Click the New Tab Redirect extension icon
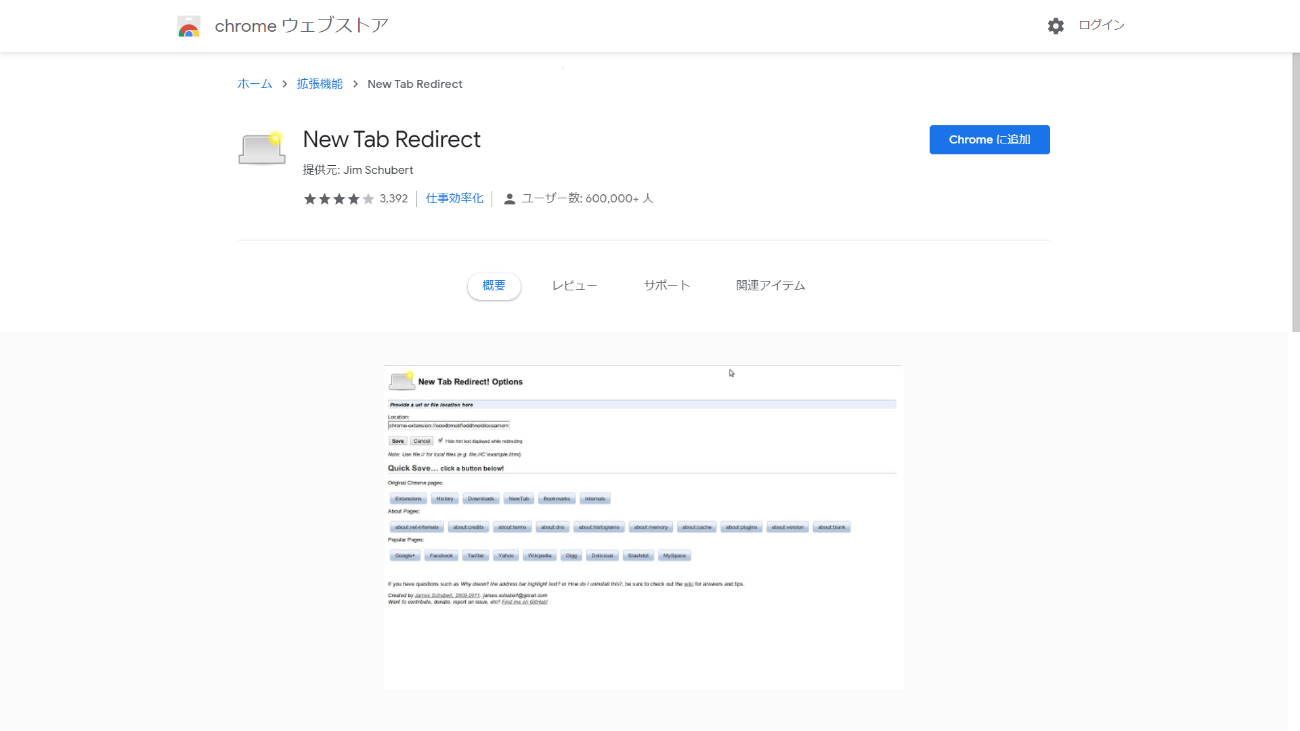This screenshot has width=1300, height=731. click(x=261, y=146)
